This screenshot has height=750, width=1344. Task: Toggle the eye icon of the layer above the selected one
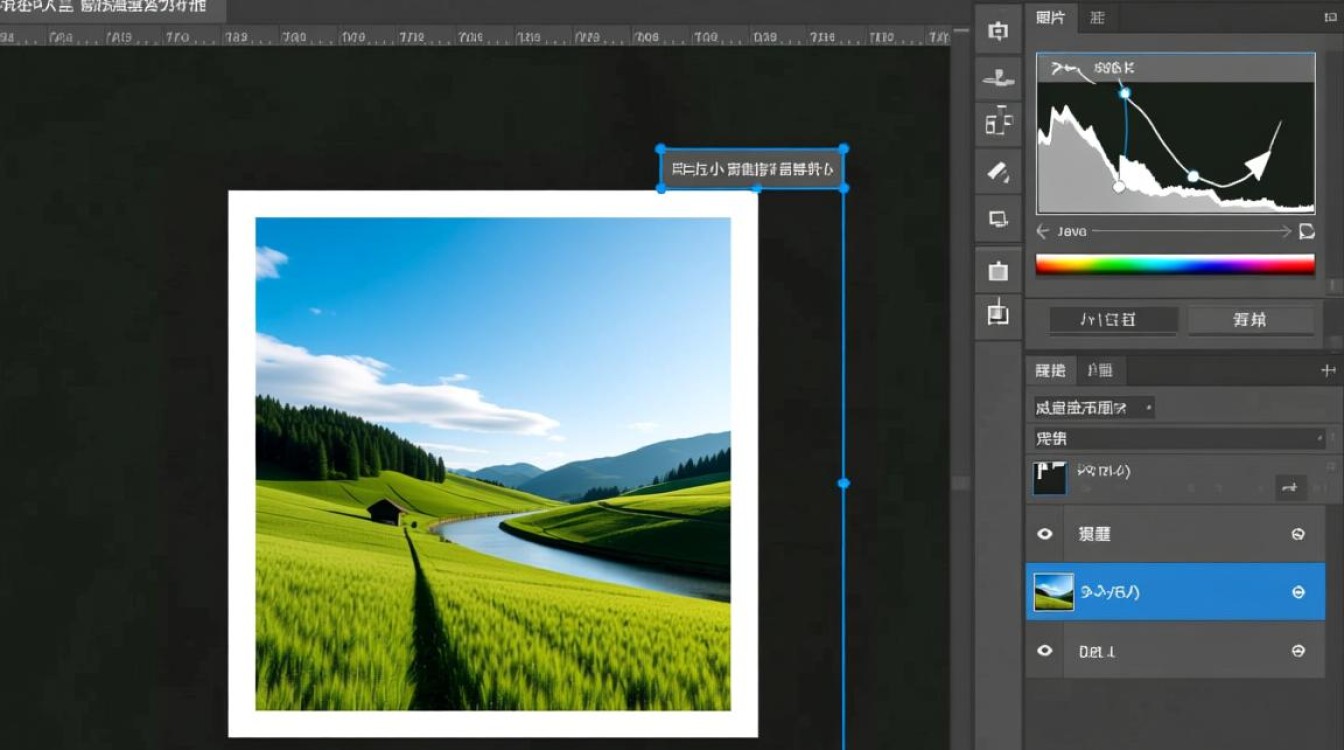point(1045,534)
